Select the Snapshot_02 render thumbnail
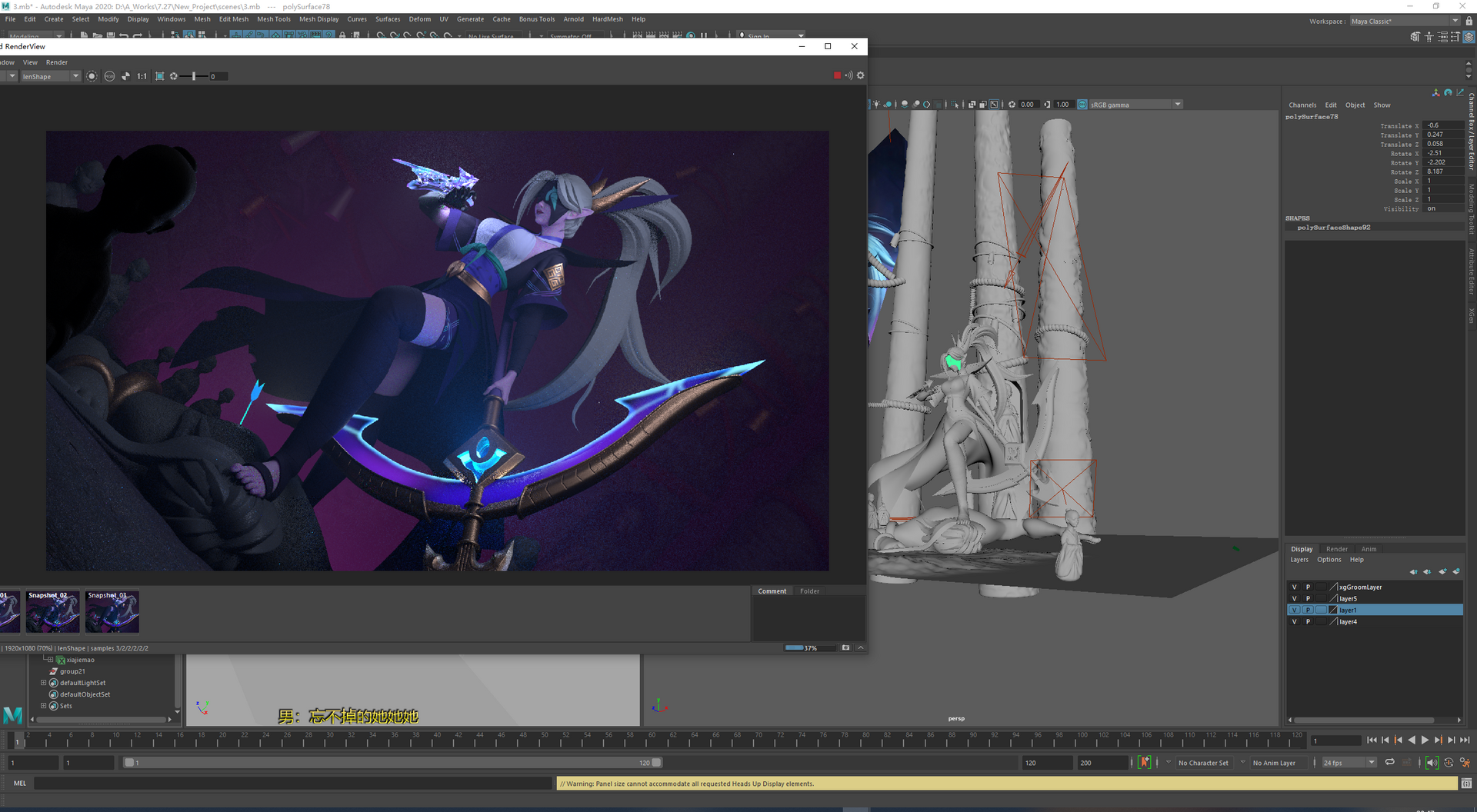Image resolution: width=1477 pixels, height=812 pixels. (x=52, y=612)
